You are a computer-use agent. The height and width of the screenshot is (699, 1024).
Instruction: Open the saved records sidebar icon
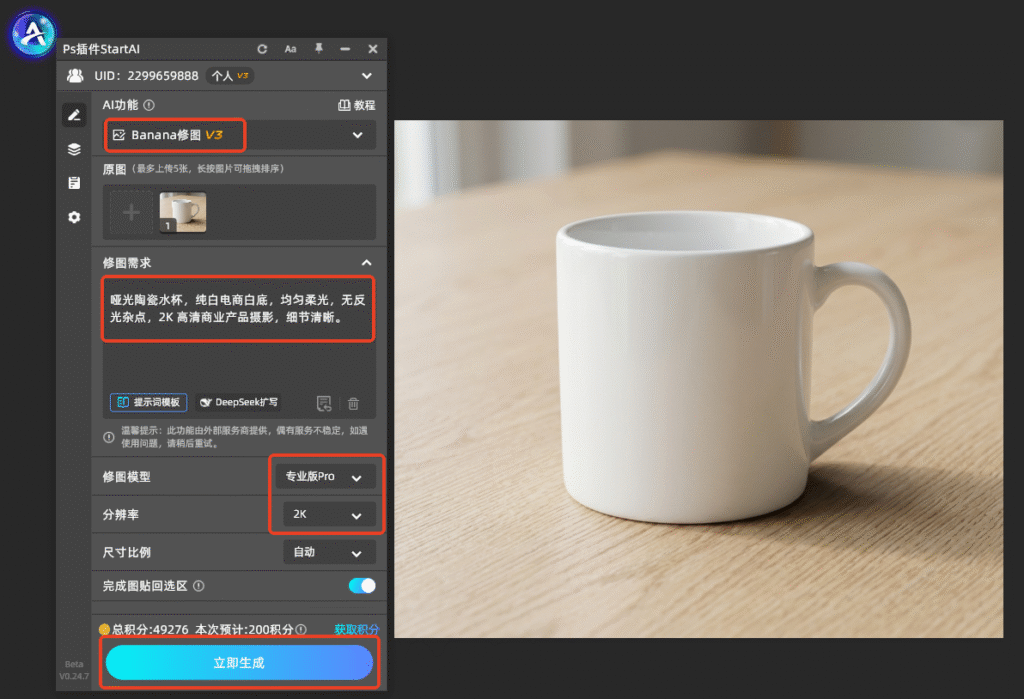(74, 183)
